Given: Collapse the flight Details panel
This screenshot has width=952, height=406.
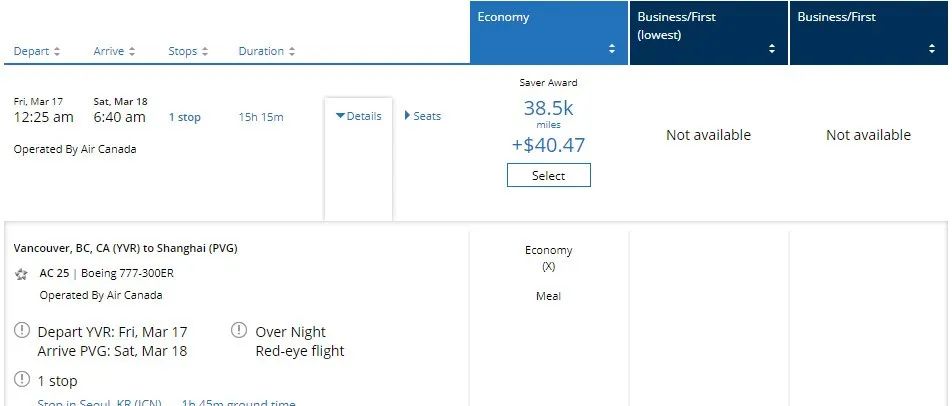Looking at the screenshot, I should click(x=359, y=116).
